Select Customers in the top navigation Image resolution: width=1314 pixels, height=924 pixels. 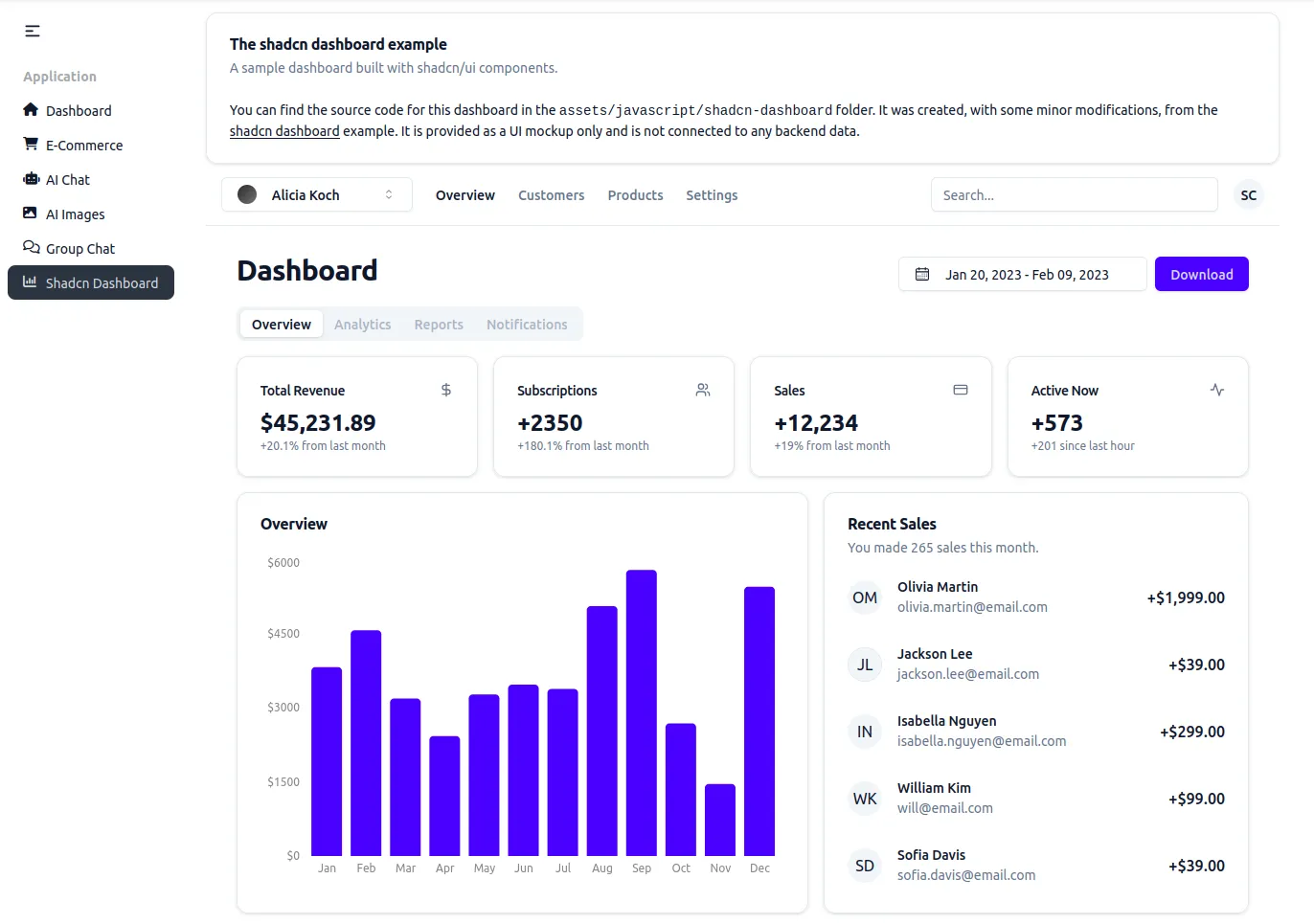tap(551, 195)
